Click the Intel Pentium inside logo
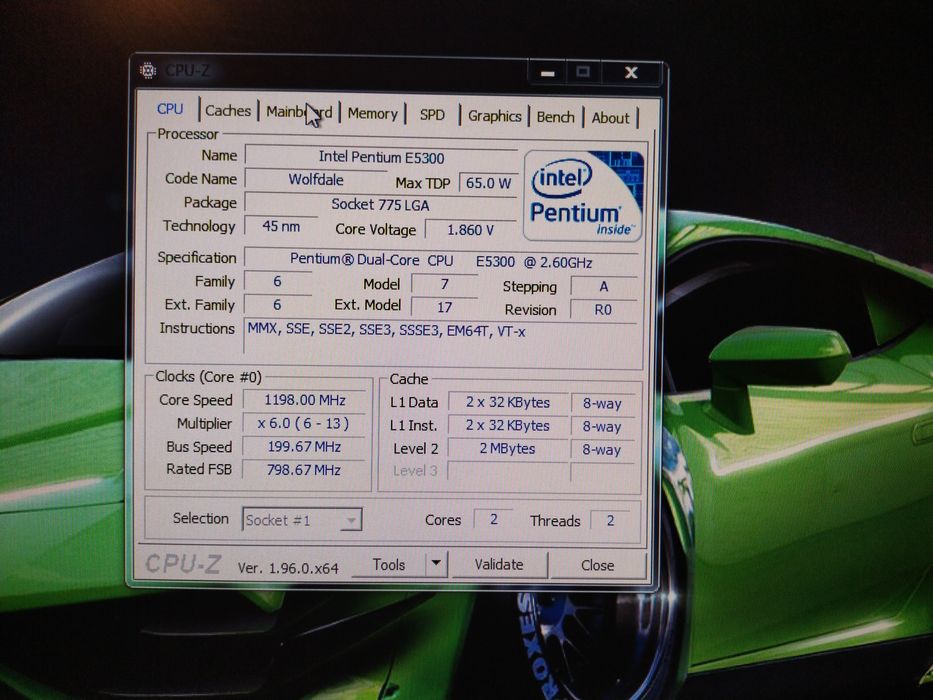This screenshot has height=700, width=933. click(x=583, y=195)
